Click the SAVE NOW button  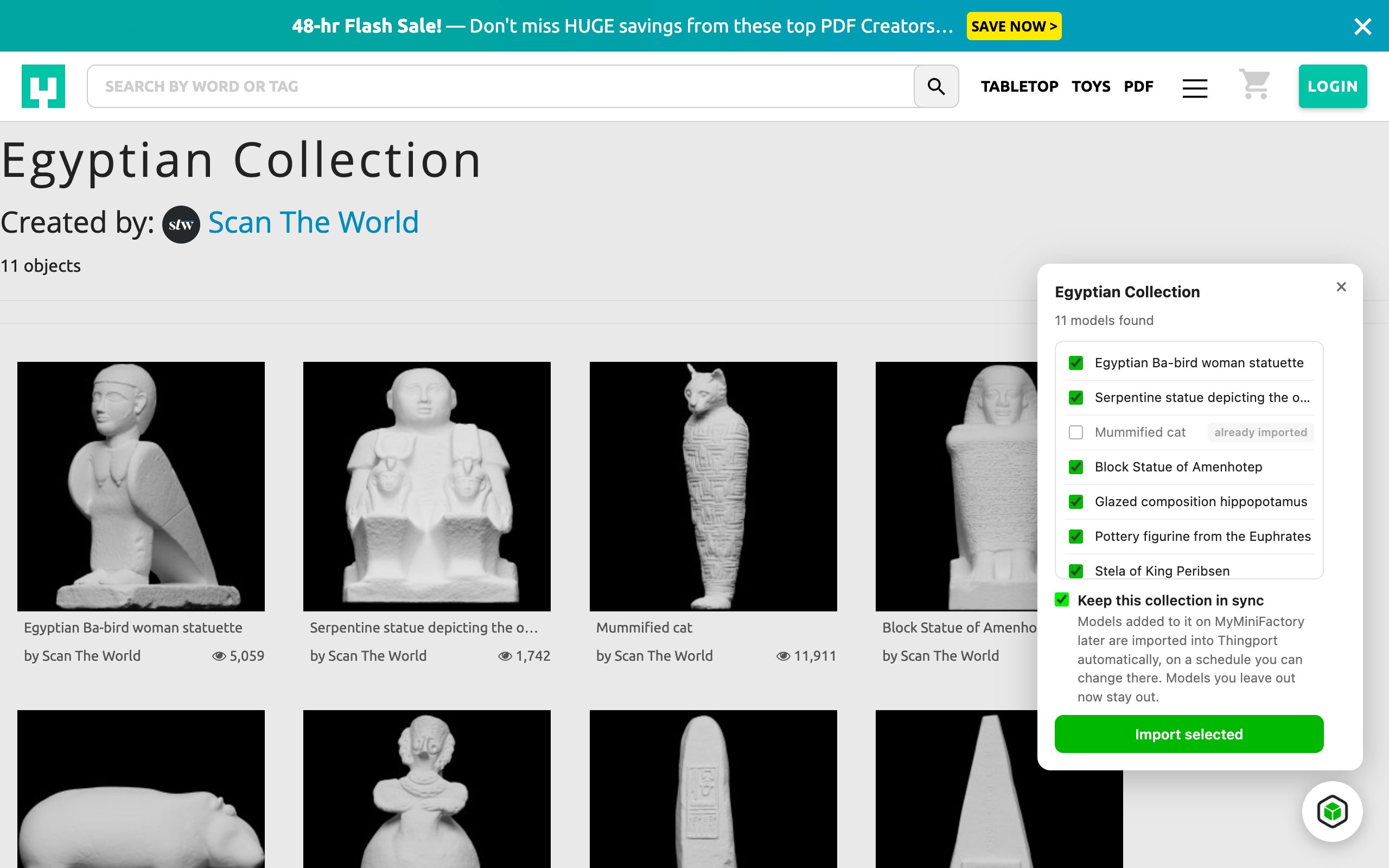[1014, 27]
